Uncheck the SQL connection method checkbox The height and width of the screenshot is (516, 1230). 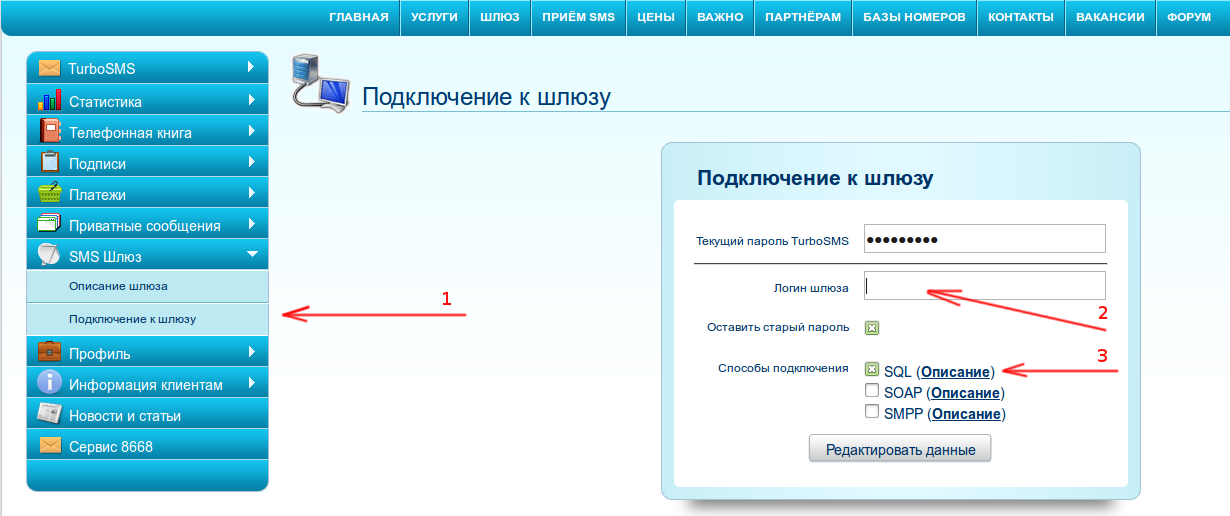tap(872, 370)
